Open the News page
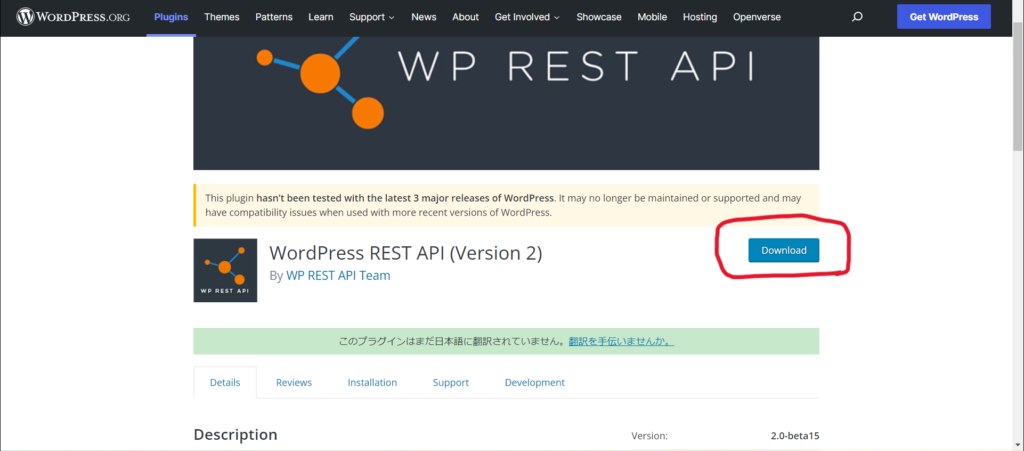The image size is (1024, 451). pyautogui.click(x=424, y=17)
